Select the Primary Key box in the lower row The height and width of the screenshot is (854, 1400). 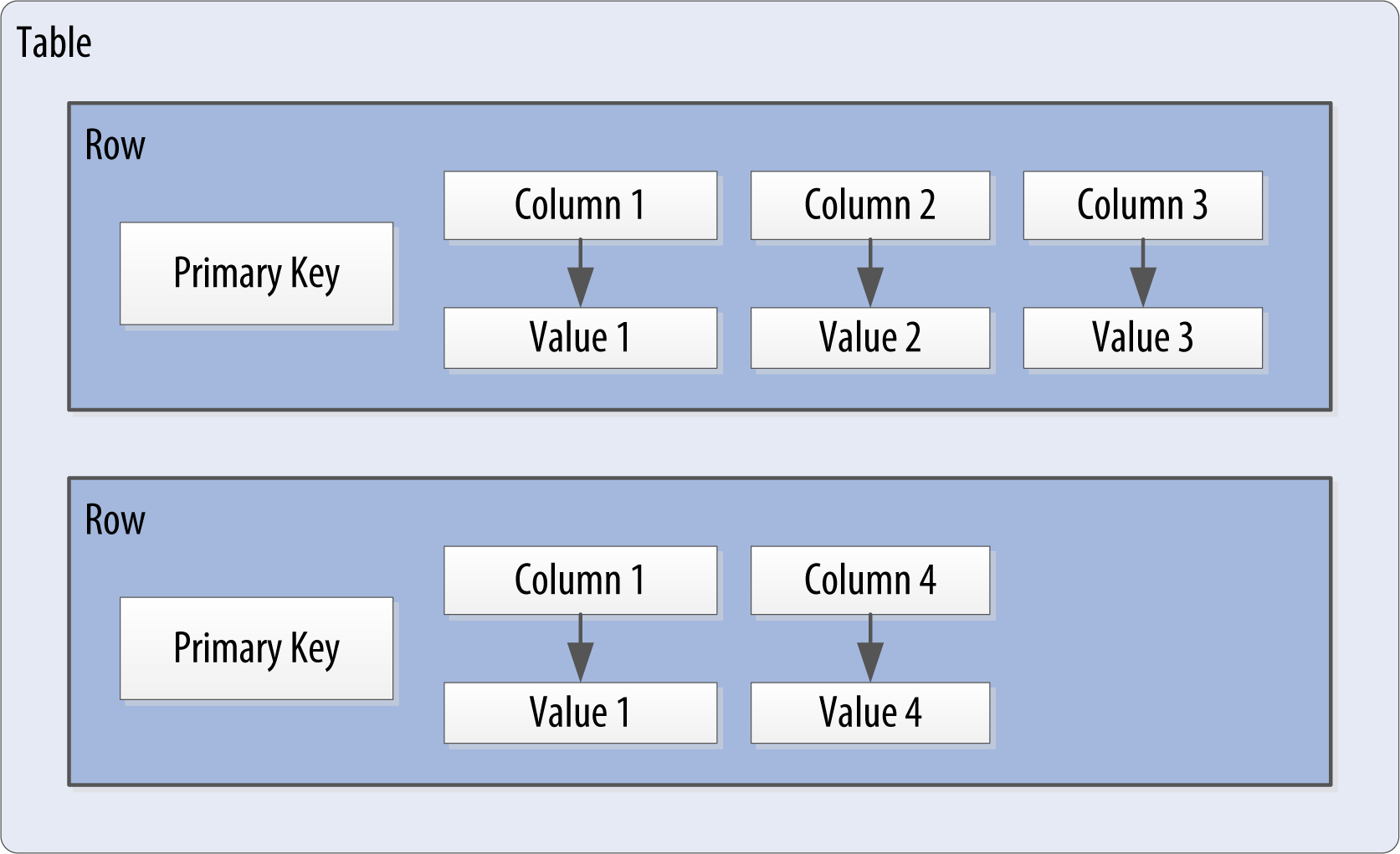[x=256, y=648]
